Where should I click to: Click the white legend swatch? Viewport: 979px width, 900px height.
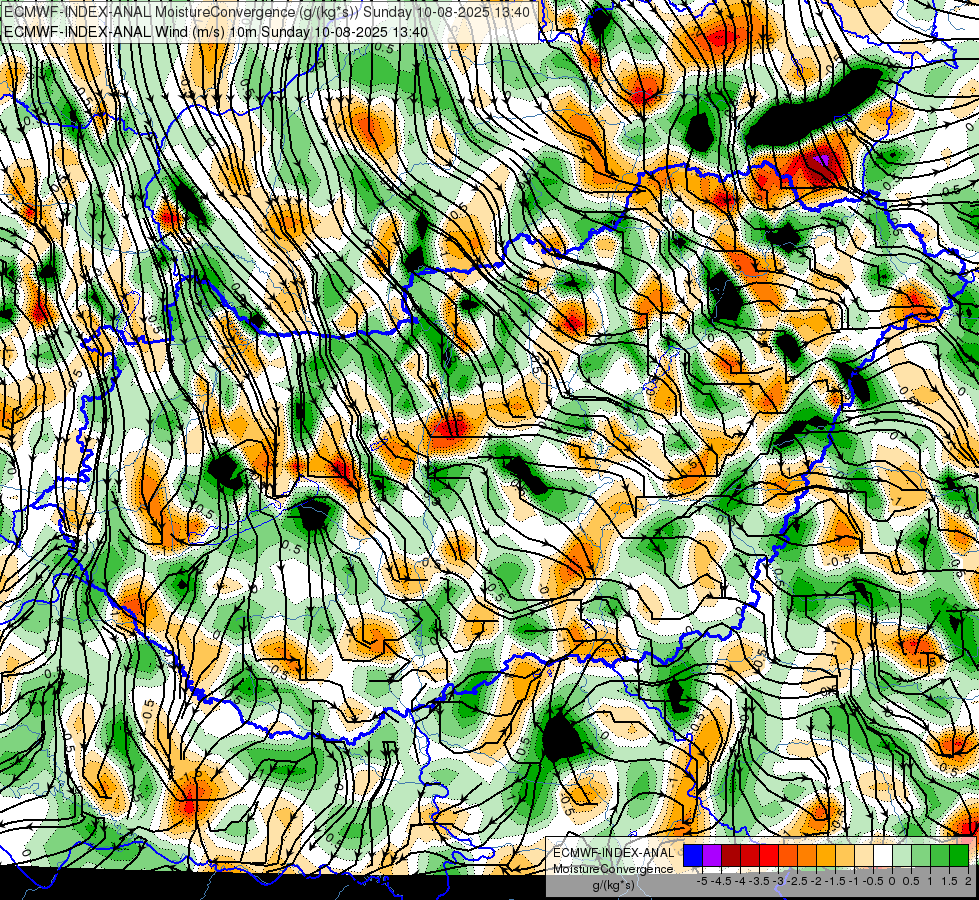coord(883,856)
